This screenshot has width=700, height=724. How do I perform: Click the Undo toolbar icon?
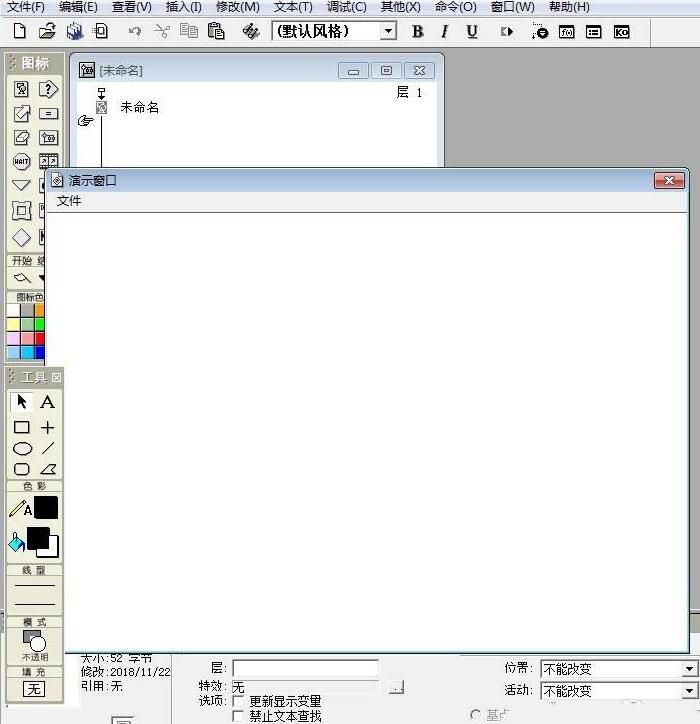pos(134,31)
